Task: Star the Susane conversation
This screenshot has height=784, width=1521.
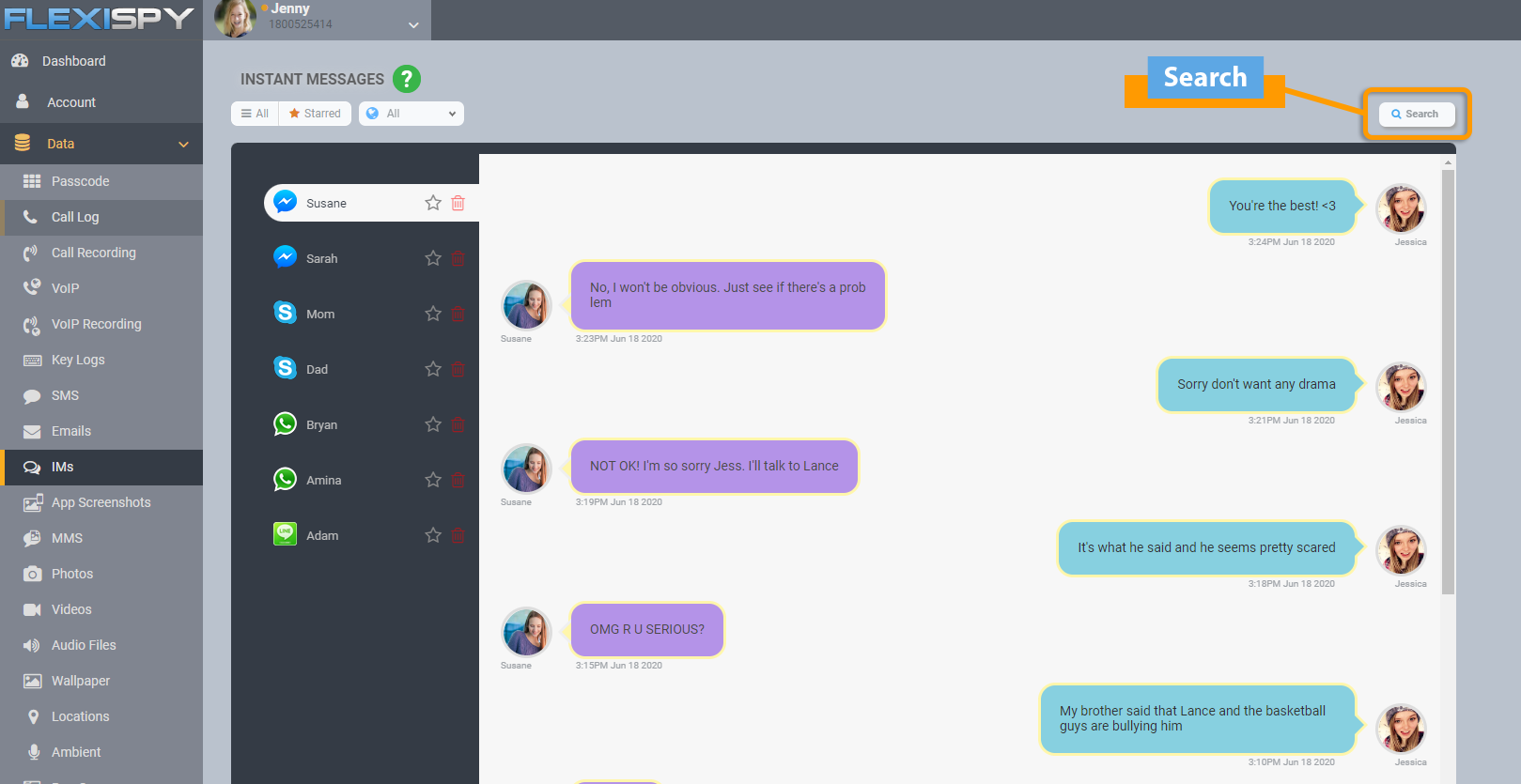Action: pyautogui.click(x=433, y=203)
